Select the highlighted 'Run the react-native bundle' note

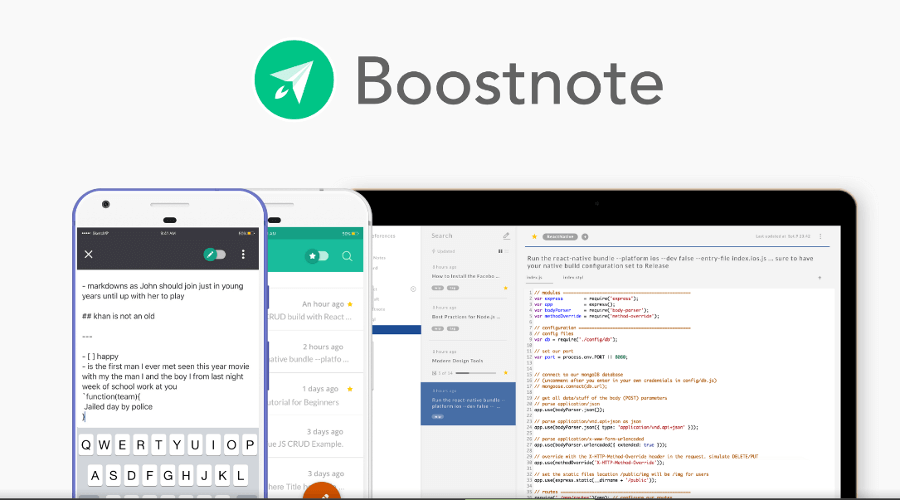(x=468, y=404)
